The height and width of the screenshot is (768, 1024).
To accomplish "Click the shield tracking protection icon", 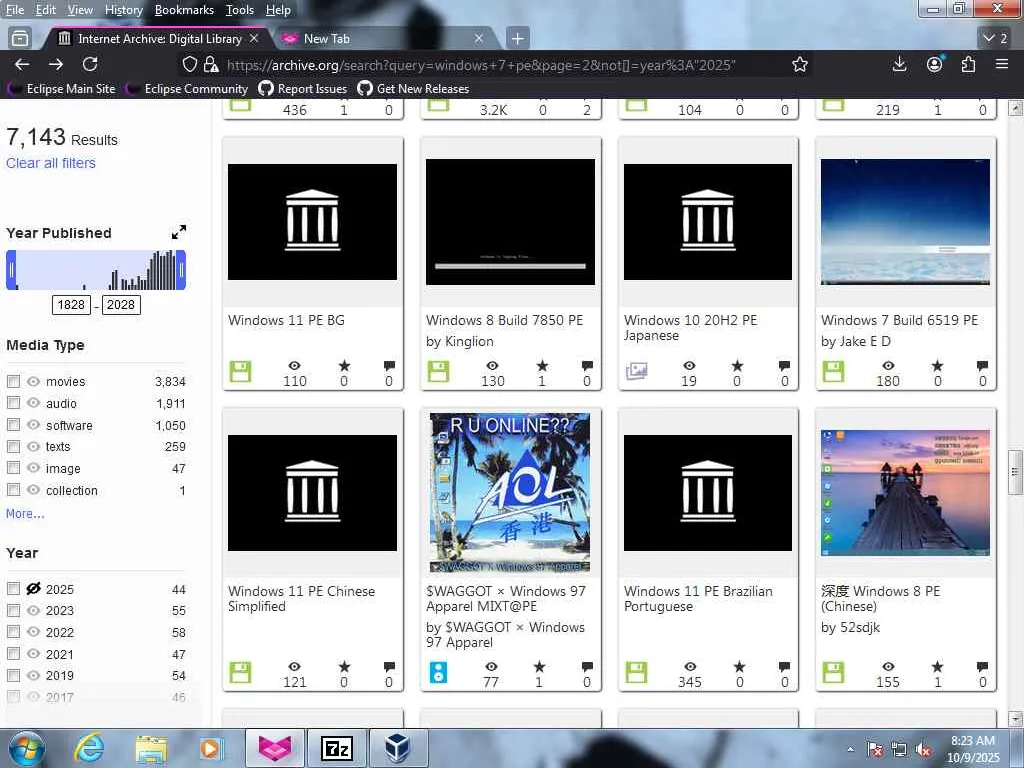I will coord(189,65).
